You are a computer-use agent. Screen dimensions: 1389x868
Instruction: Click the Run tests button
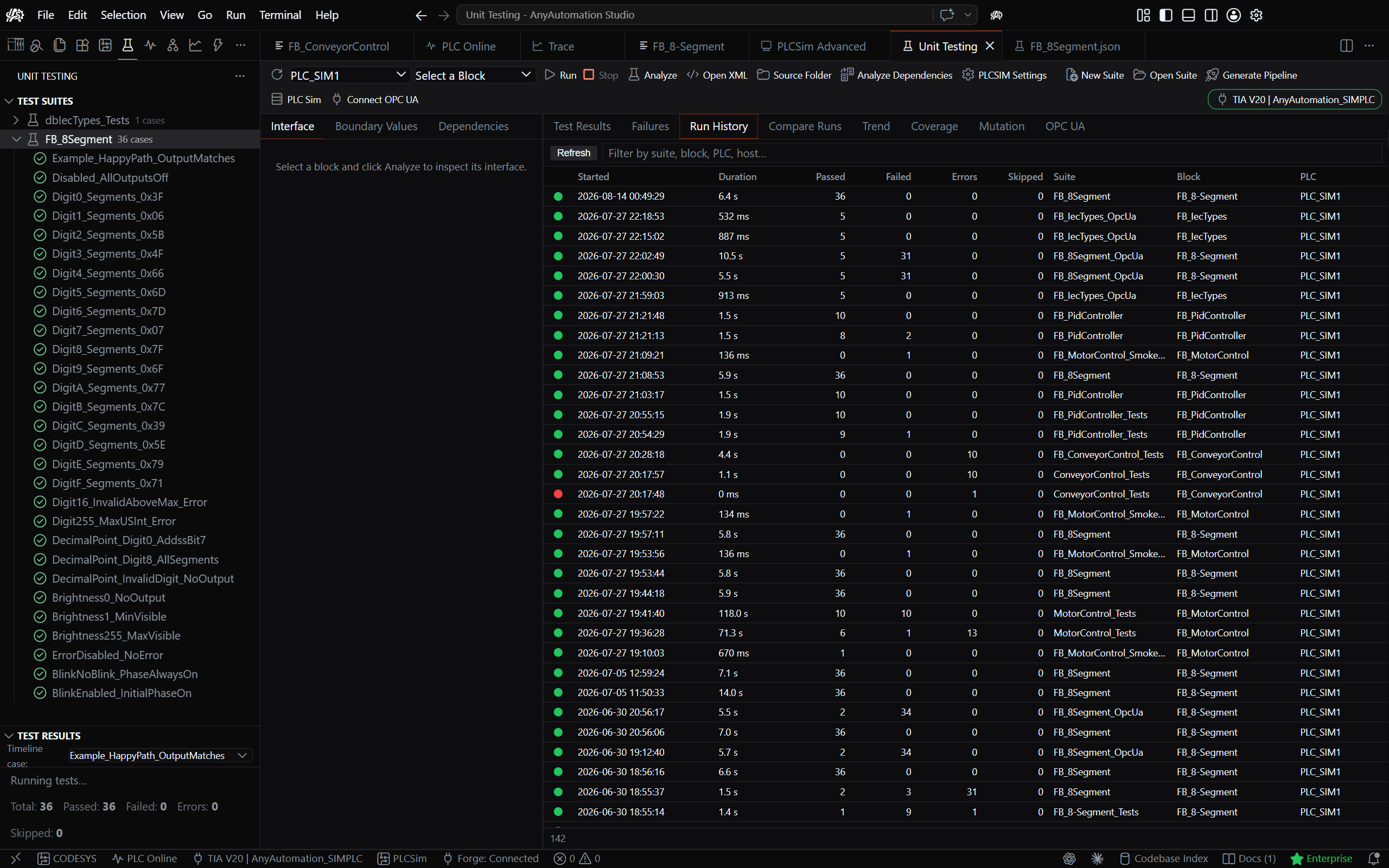[x=560, y=75]
